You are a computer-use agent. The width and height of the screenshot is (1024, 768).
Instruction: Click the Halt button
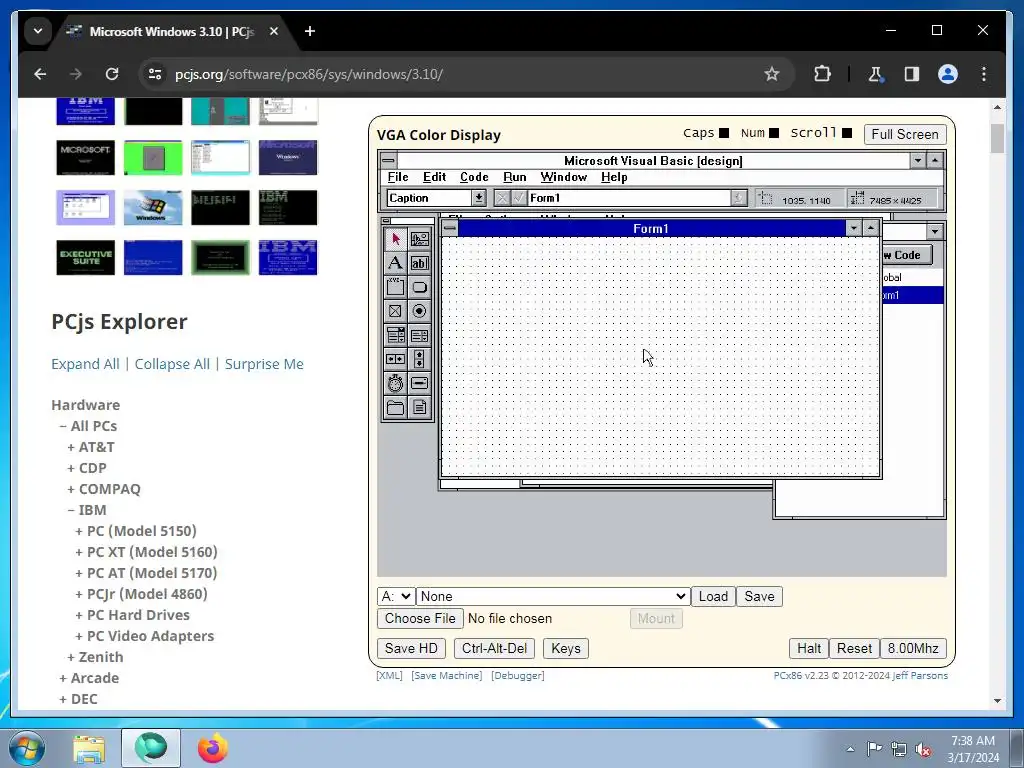click(x=808, y=648)
